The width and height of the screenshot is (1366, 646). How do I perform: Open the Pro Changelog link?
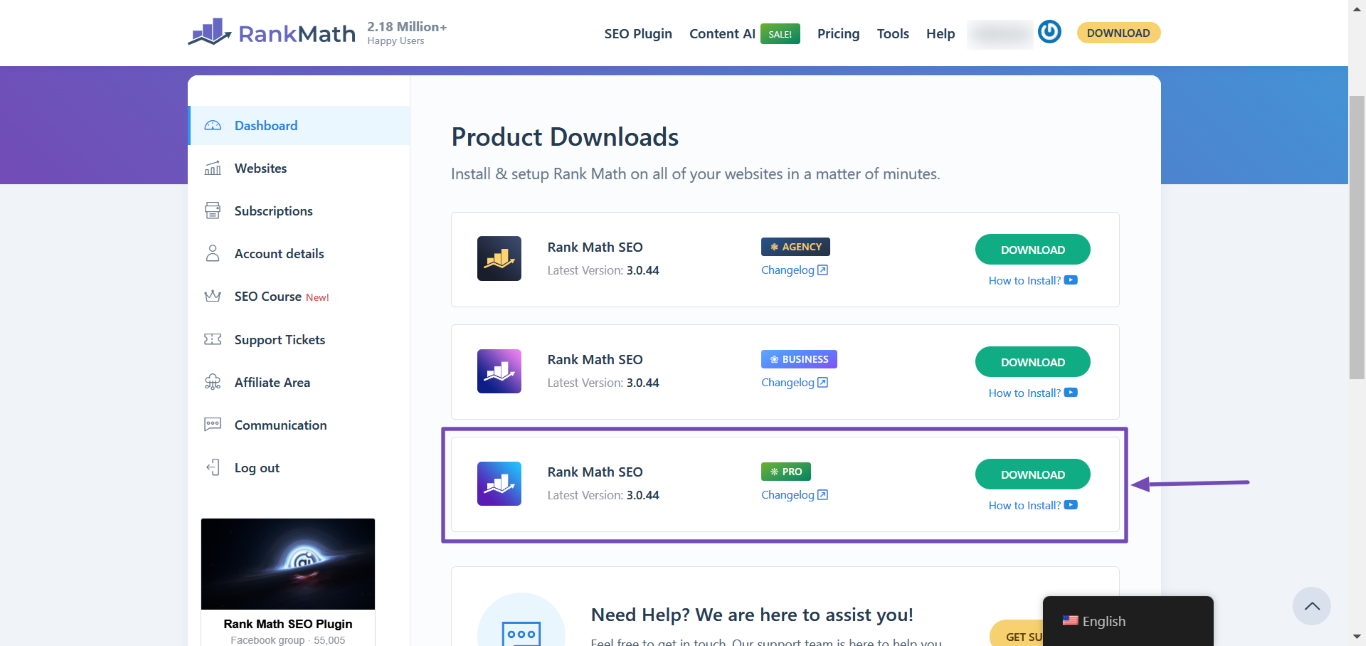click(794, 495)
